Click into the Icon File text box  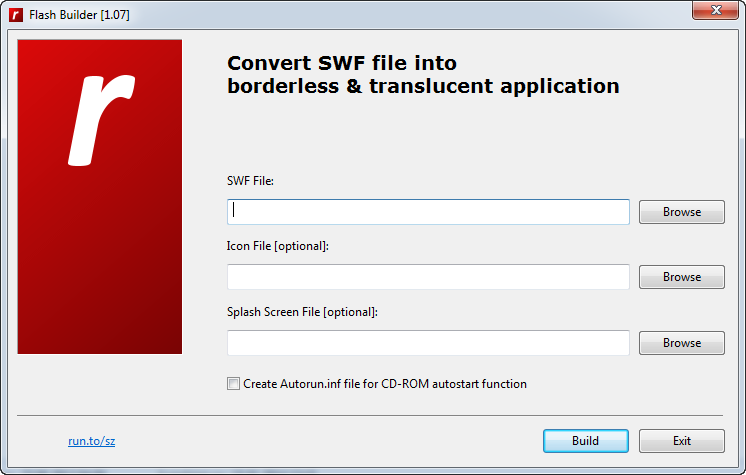pyautogui.click(x=428, y=277)
